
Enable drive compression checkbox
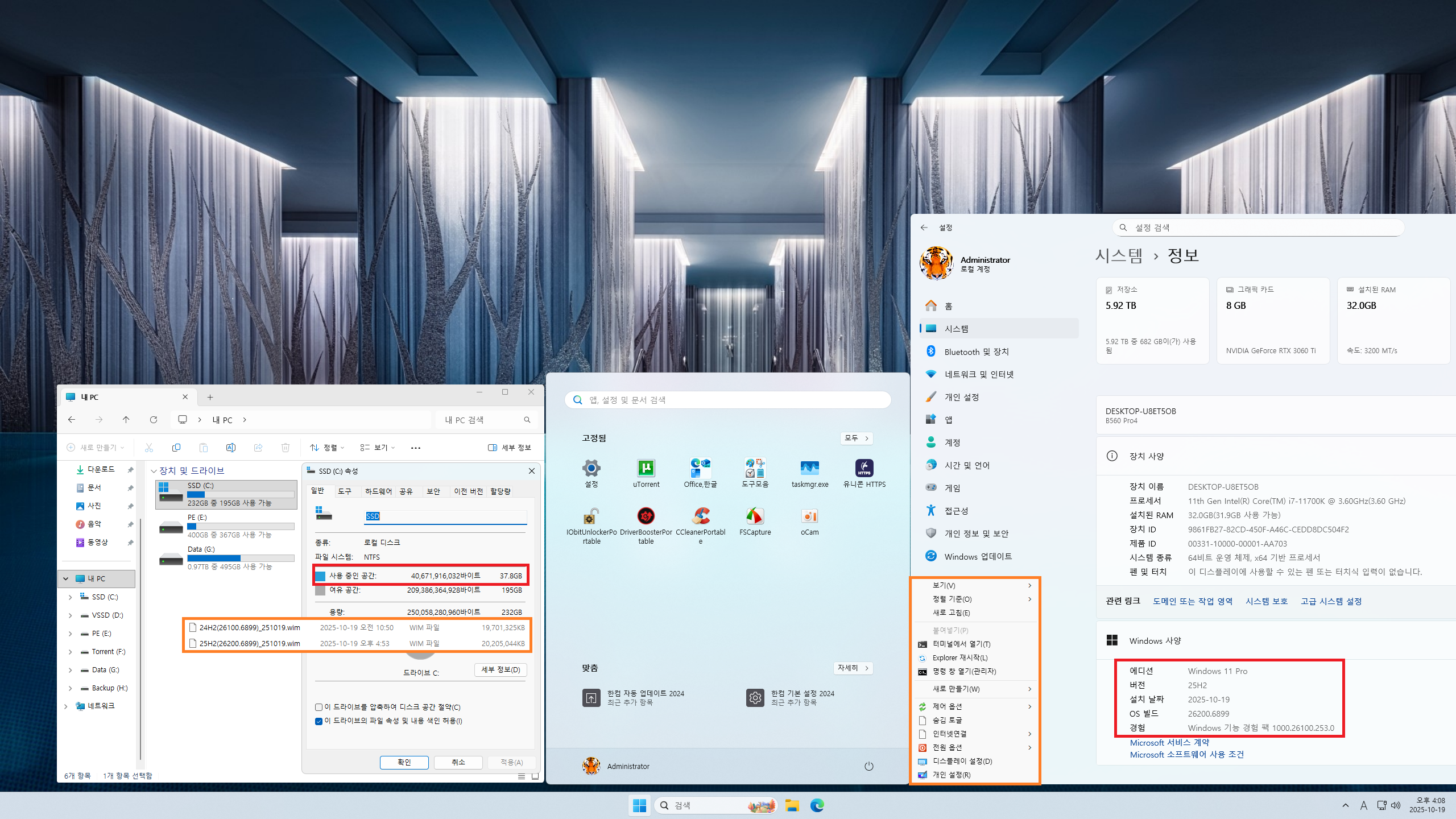click(x=318, y=707)
